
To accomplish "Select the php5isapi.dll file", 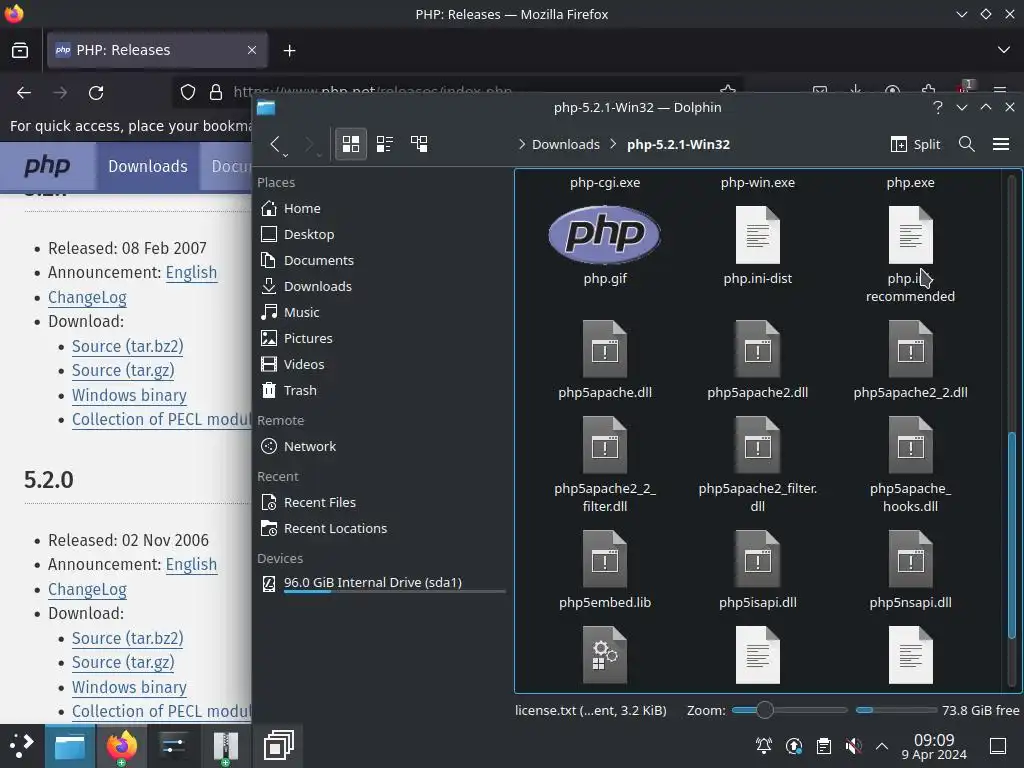I will (x=758, y=569).
